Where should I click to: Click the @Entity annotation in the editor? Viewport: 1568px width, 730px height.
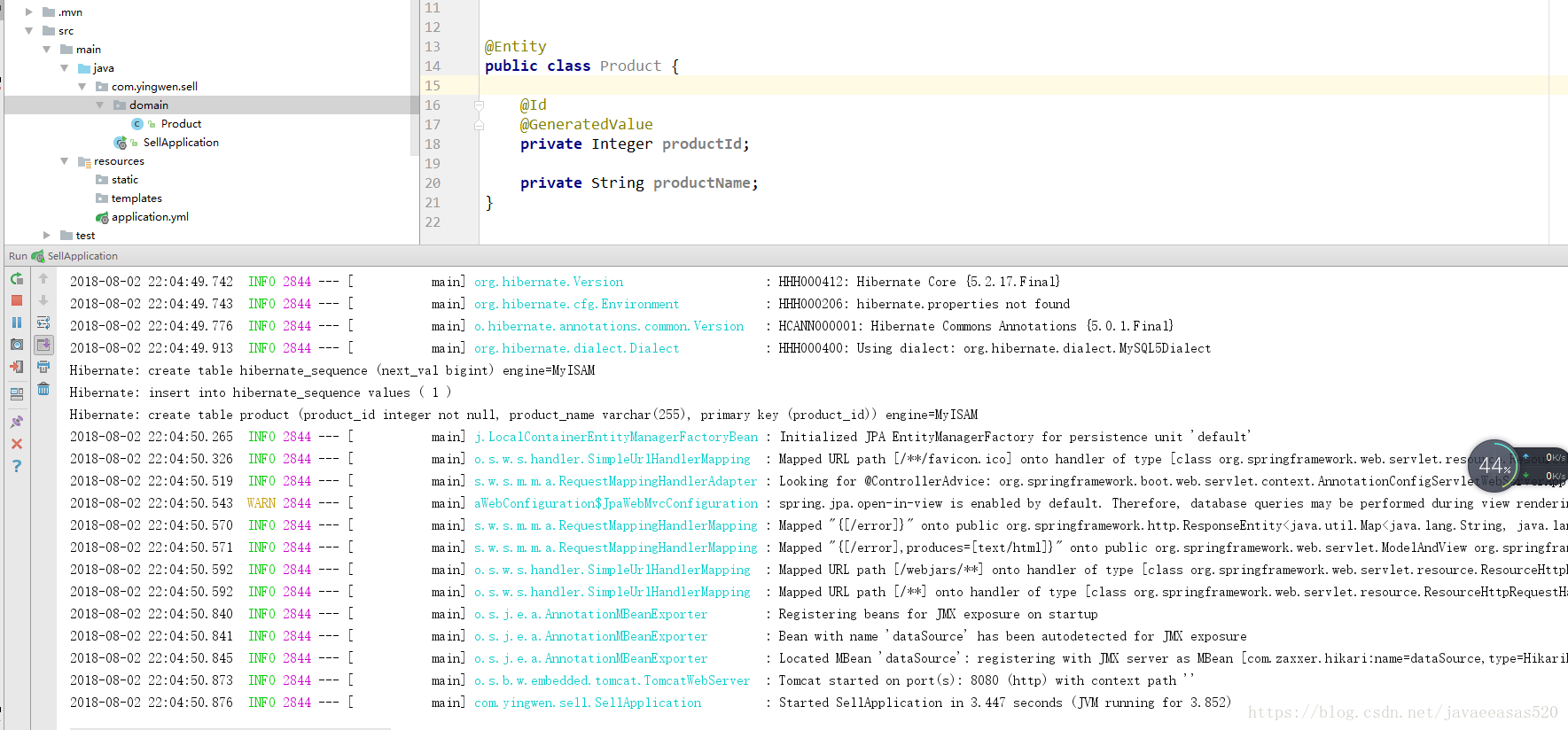[516, 47]
